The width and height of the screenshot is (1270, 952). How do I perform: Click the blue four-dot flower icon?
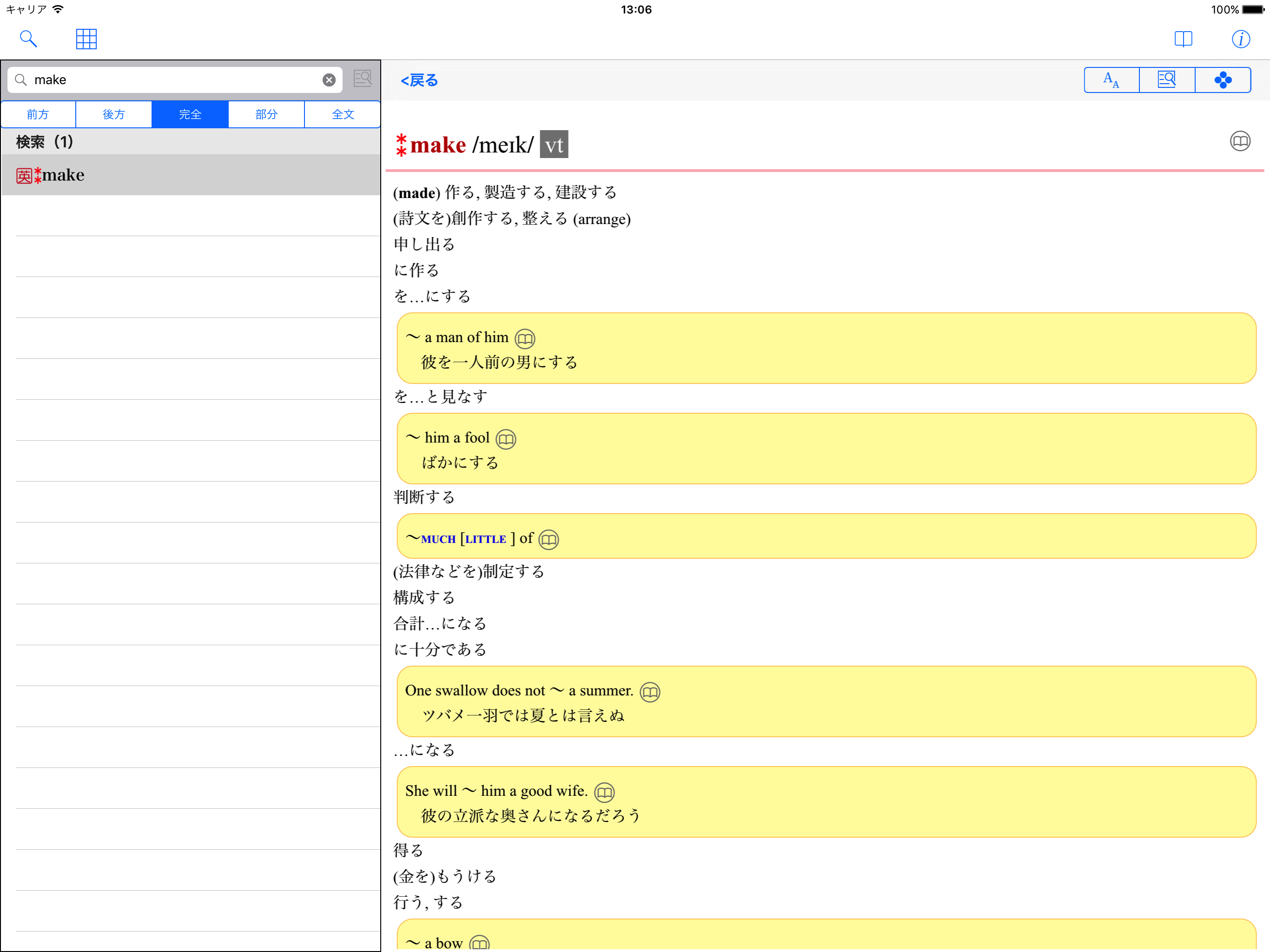pyautogui.click(x=1222, y=80)
